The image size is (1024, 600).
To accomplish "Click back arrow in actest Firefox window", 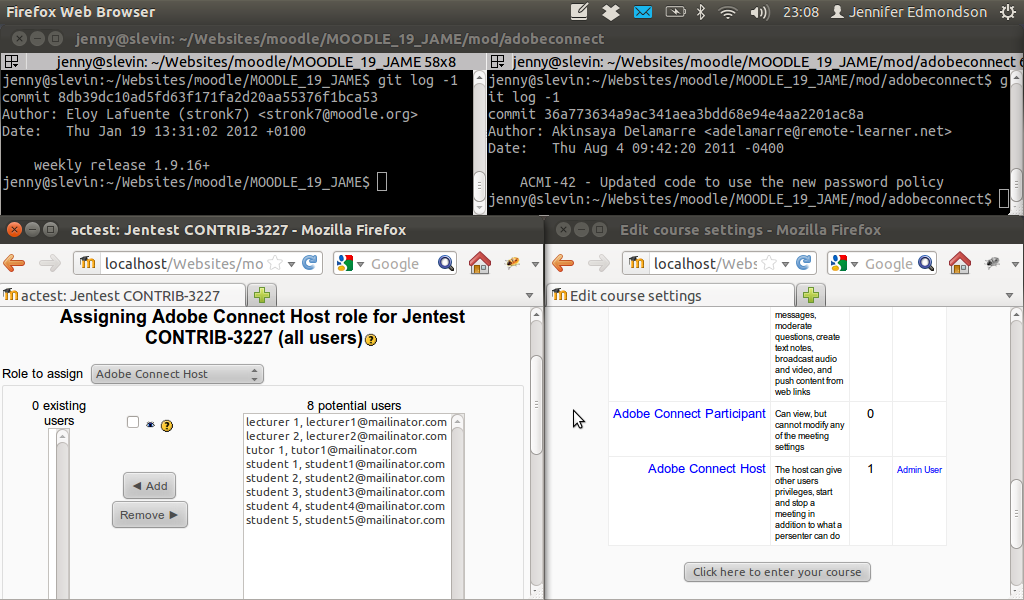I will click(x=14, y=264).
